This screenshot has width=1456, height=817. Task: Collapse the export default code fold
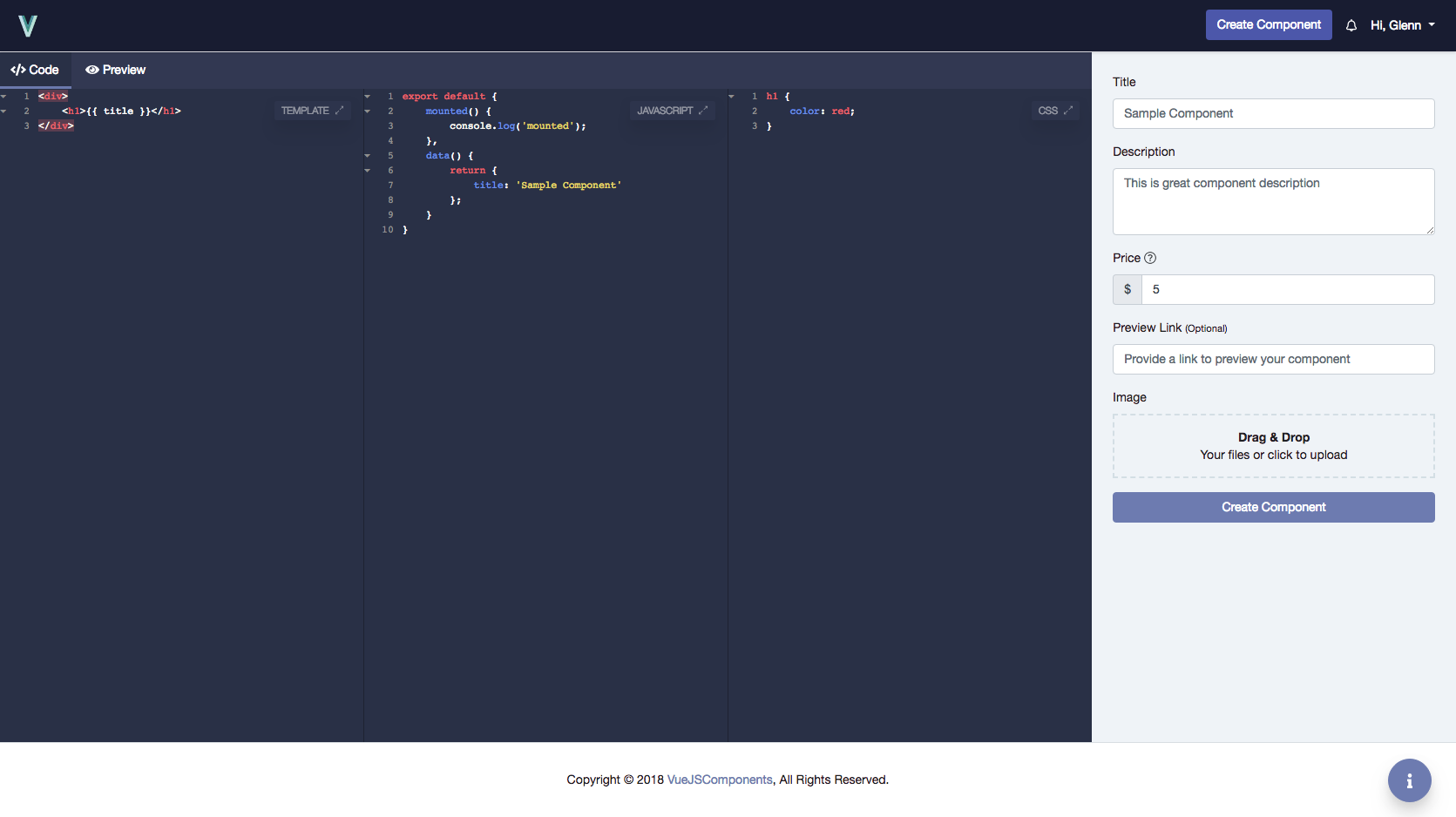(367, 96)
